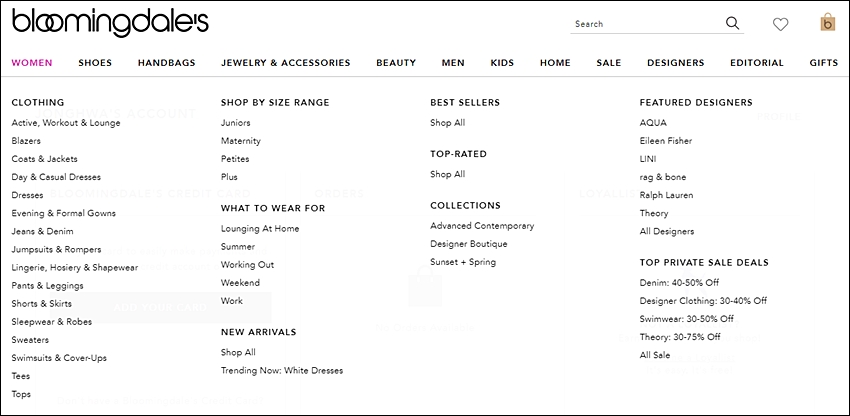Select Pants & Leggings
The width and height of the screenshot is (850, 416).
point(47,285)
